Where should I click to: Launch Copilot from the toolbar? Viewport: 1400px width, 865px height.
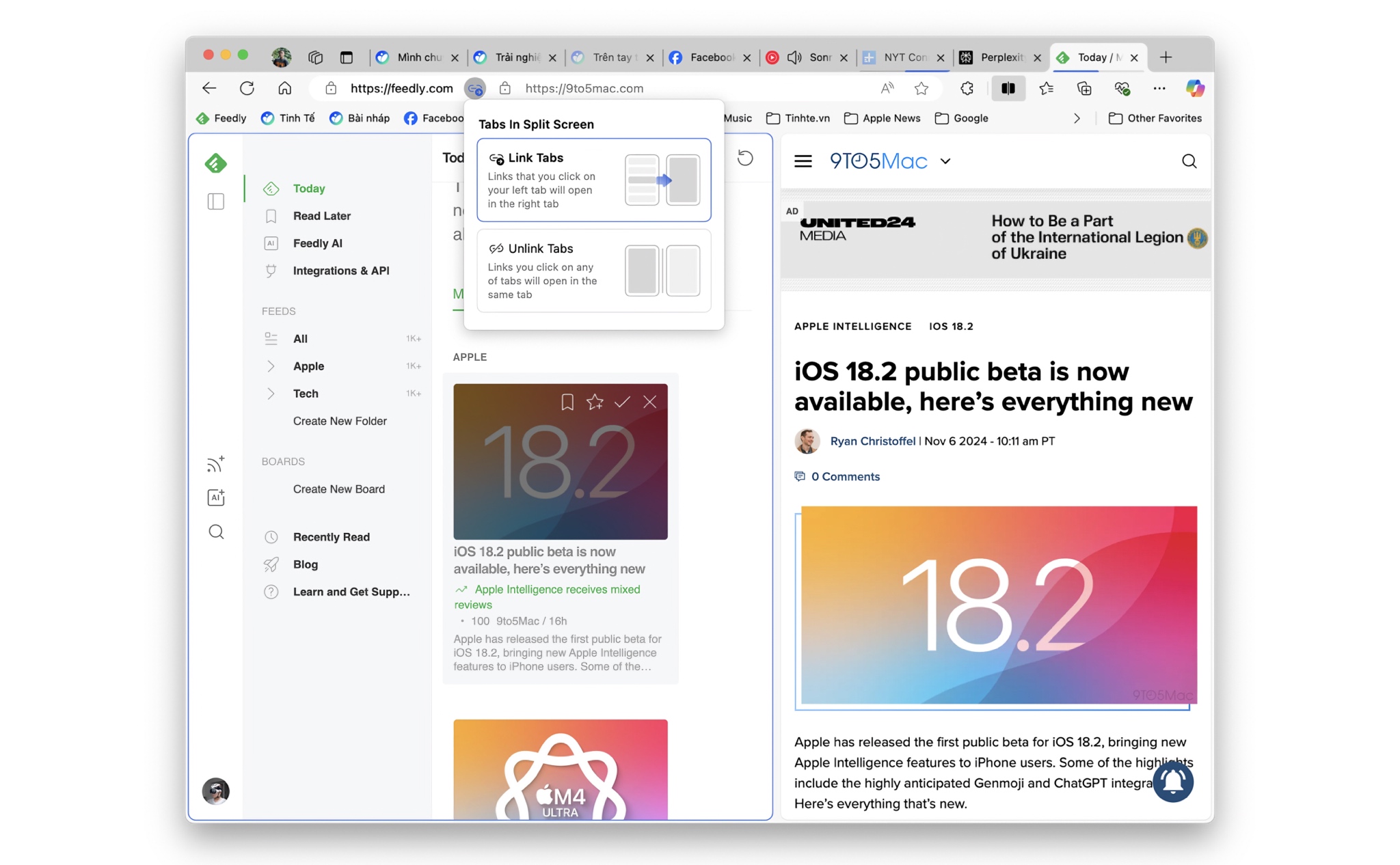[x=1195, y=88]
